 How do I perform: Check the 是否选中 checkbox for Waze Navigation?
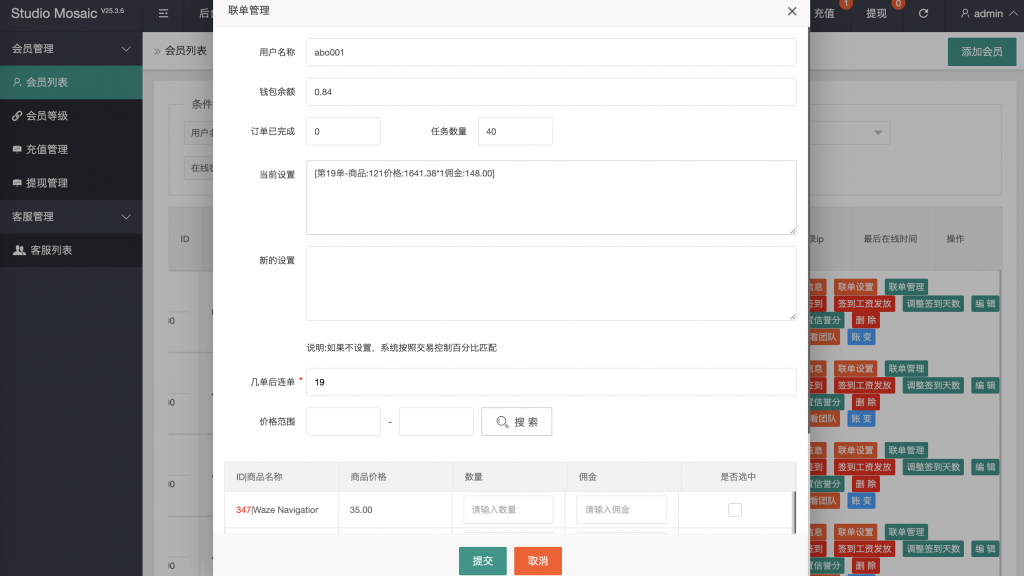pyautogui.click(x=735, y=509)
